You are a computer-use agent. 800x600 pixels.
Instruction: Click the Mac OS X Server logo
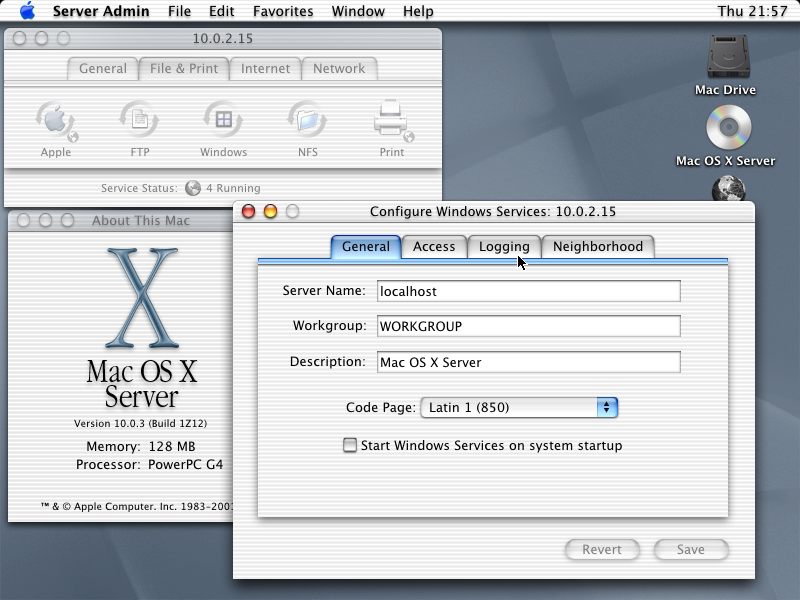coord(142,329)
